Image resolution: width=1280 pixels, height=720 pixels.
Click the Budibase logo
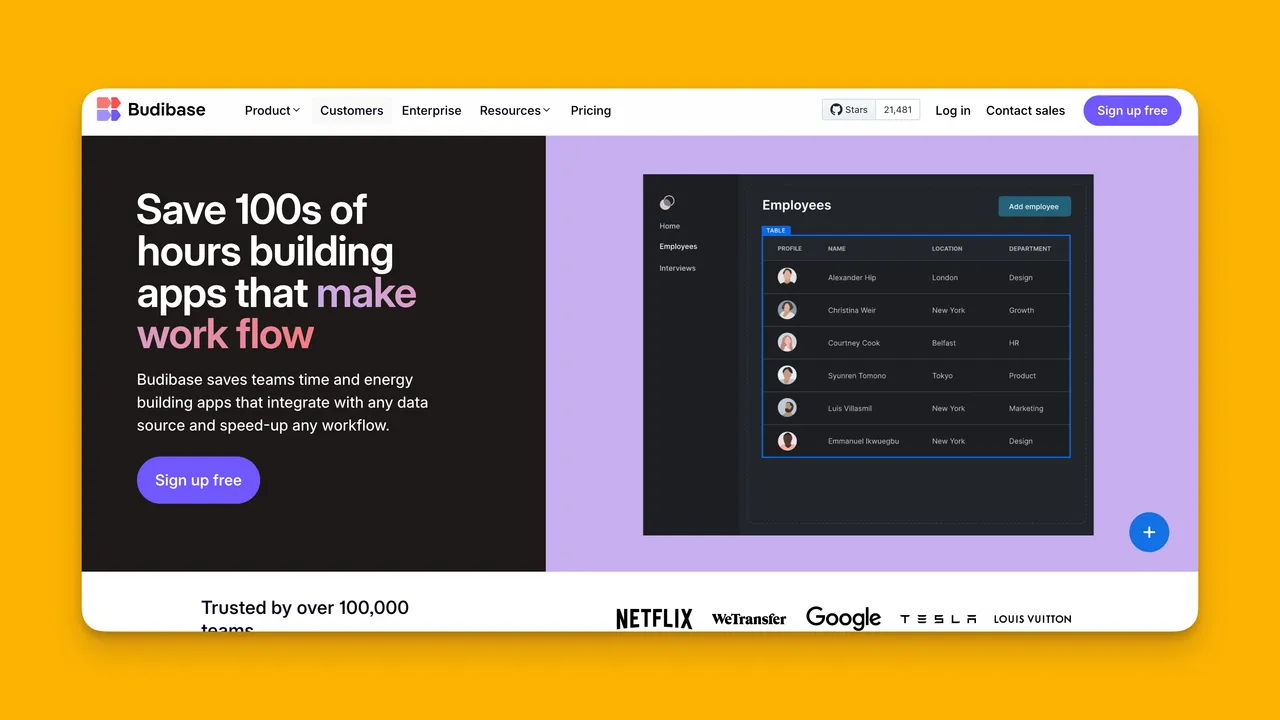[151, 110]
